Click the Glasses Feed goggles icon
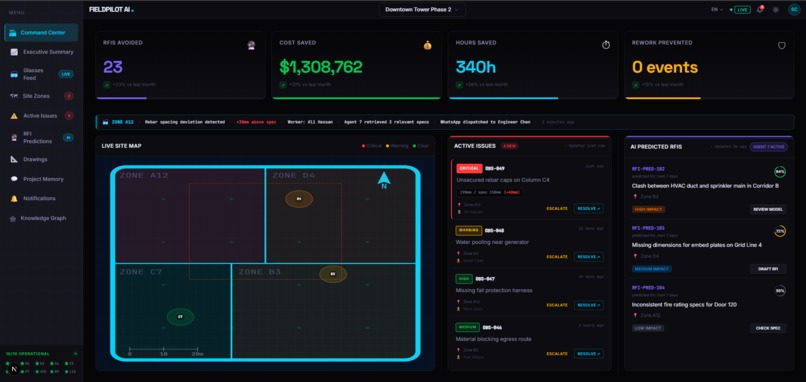 point(14,74)
